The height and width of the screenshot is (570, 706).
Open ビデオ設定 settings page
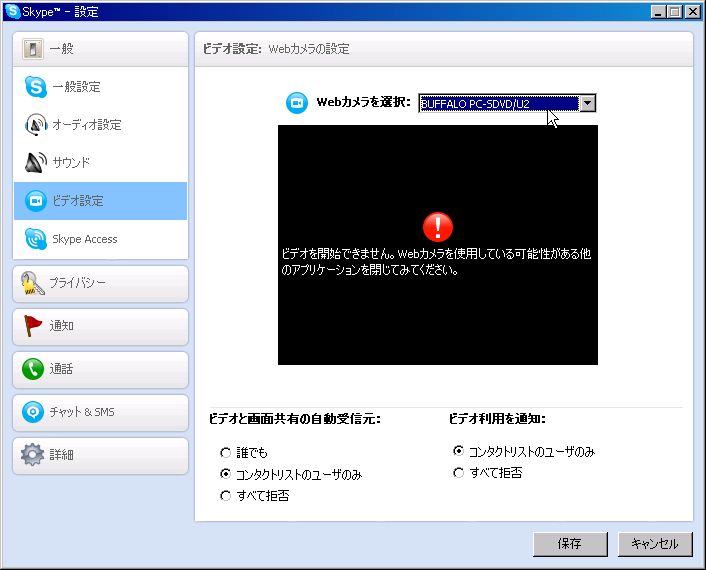point(100,201)
